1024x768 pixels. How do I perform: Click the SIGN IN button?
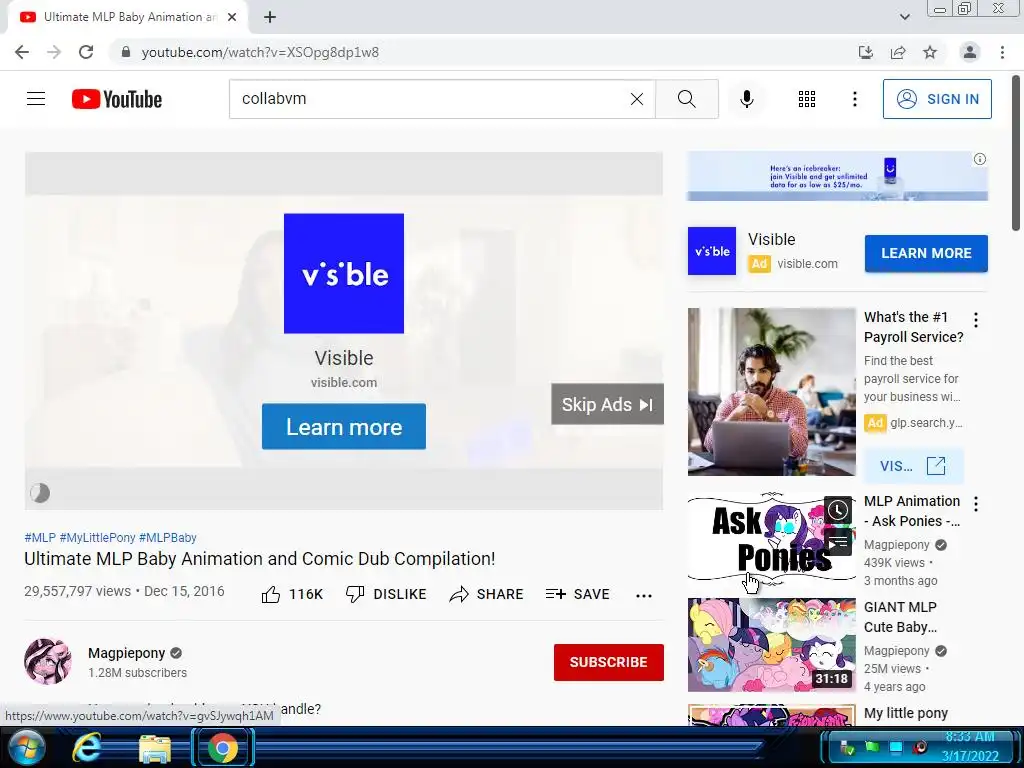pyautogui.click(x=937, y=99)
